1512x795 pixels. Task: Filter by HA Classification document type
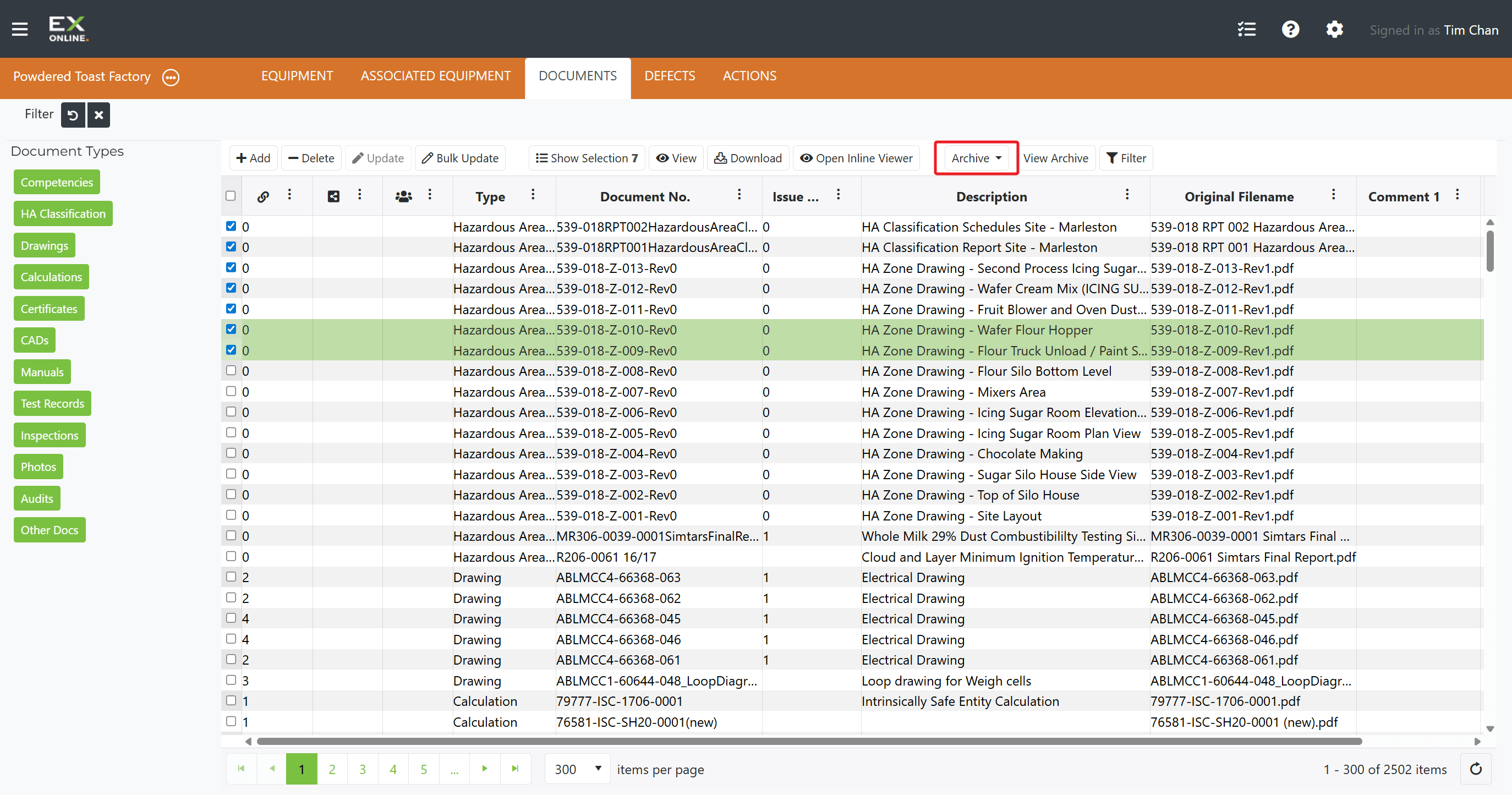pyautogui.click(x=63, y=213)
